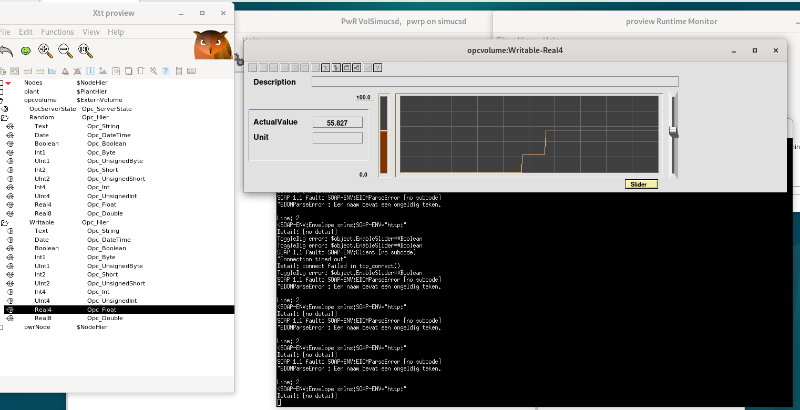Click the green trend chart toolbar icon
Viewport: 800px width, 410px height.
[x=39, y=71]
